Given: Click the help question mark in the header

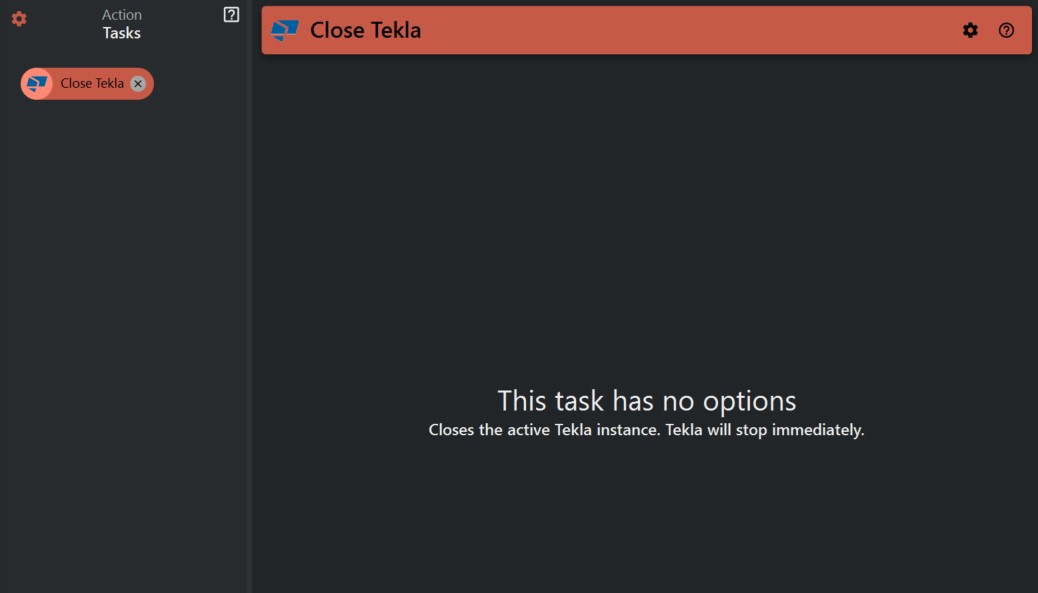Looking at the screenshot, I should pos(1005,30).
